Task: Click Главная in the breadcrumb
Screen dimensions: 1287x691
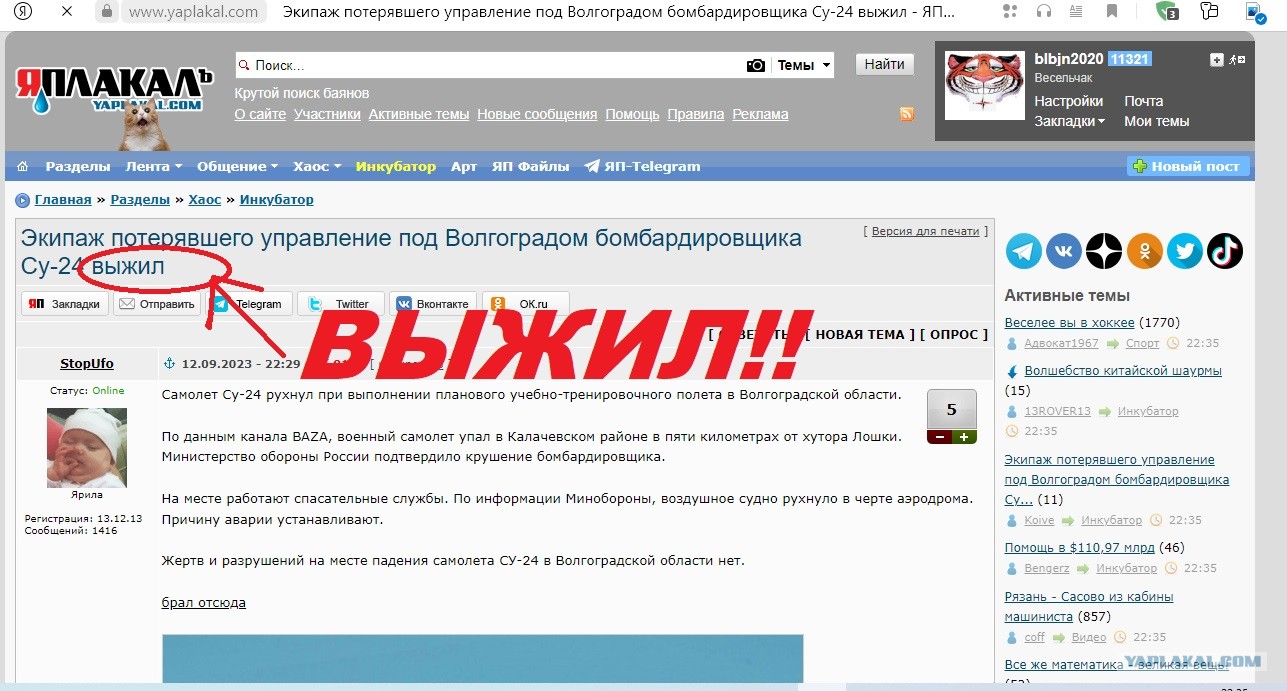Action: pos(63,200)
